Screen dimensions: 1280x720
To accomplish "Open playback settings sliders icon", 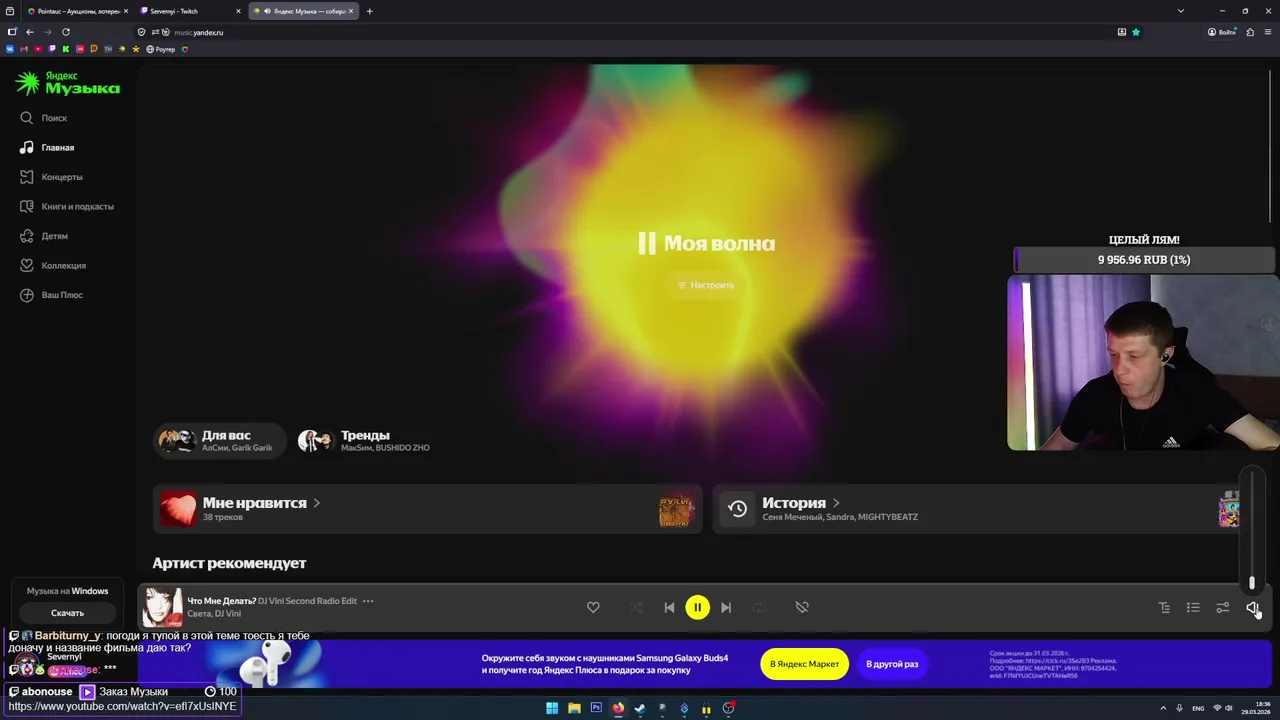I will [x=1222, y=607].
